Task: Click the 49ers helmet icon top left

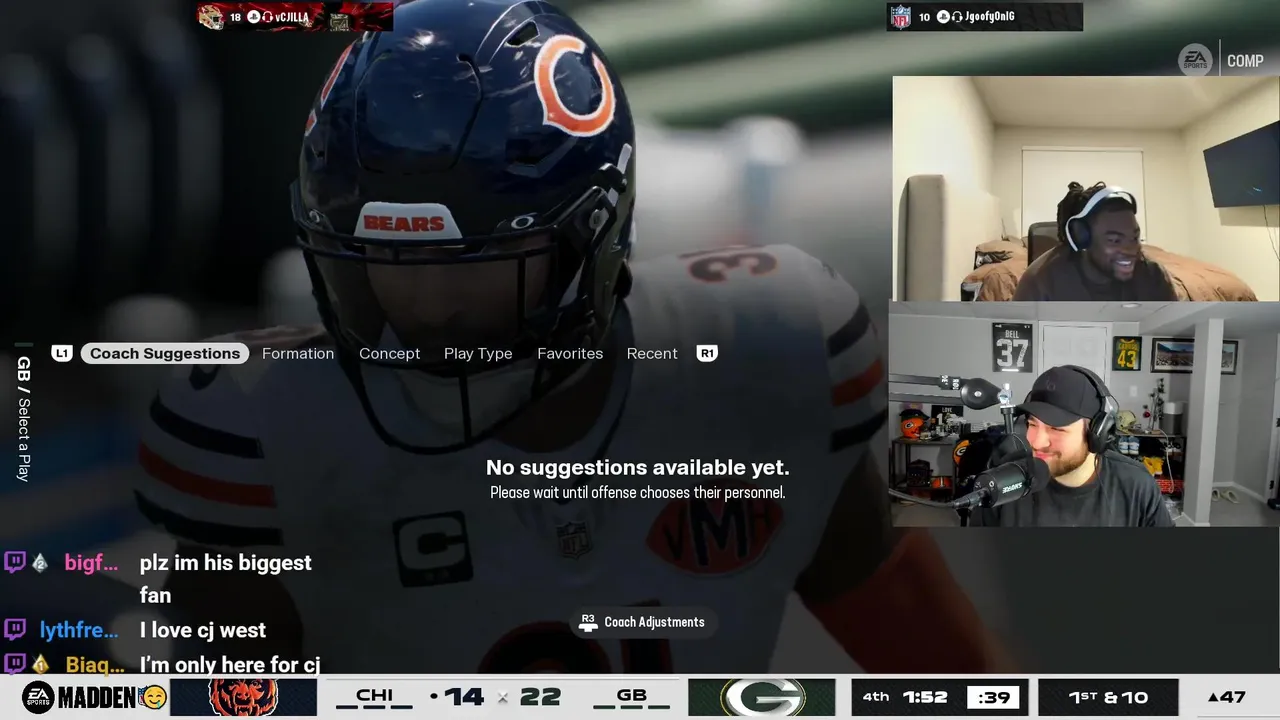Action: coord(211,17)
